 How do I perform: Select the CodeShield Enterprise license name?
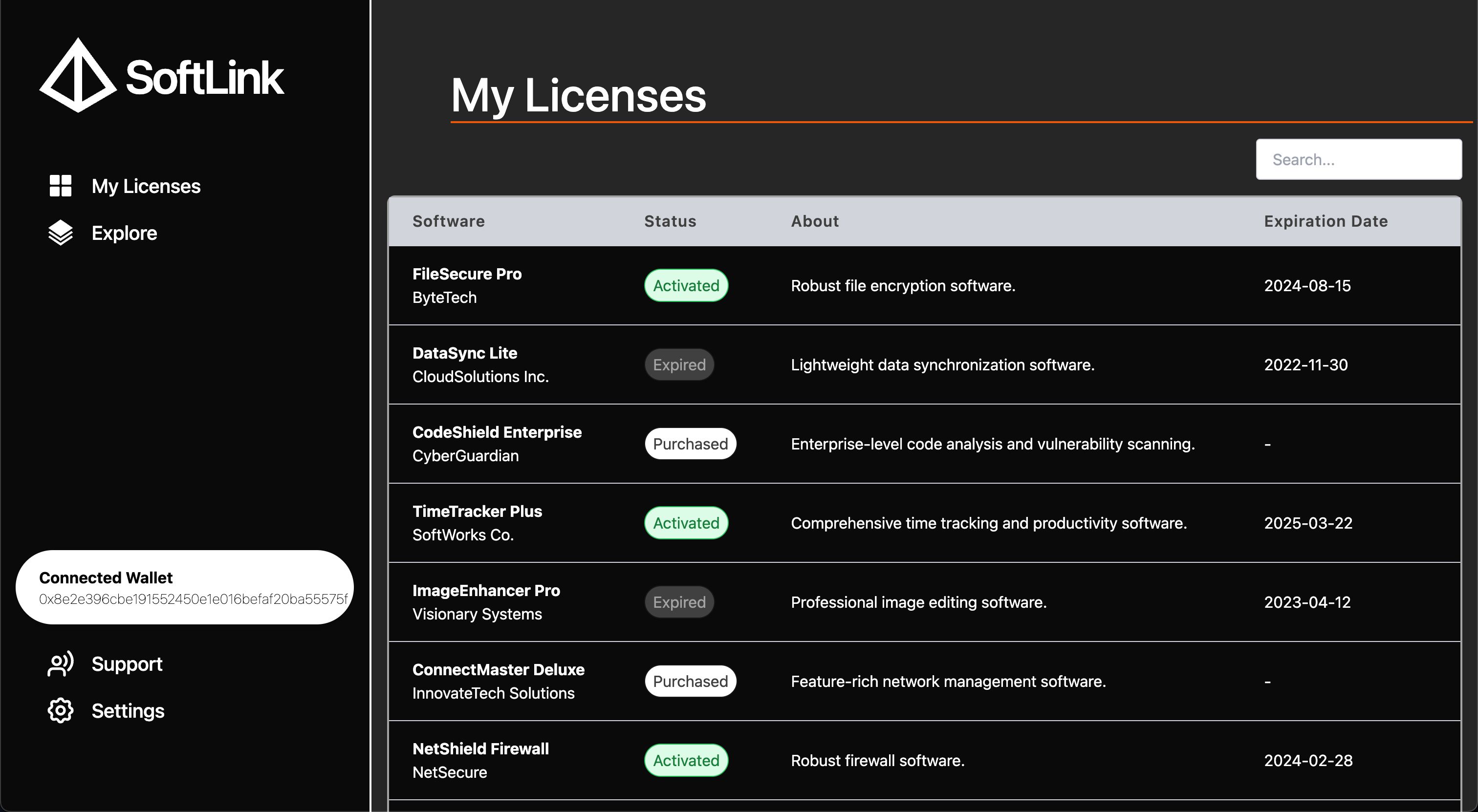pyautogui.click(x=497, y=432)
